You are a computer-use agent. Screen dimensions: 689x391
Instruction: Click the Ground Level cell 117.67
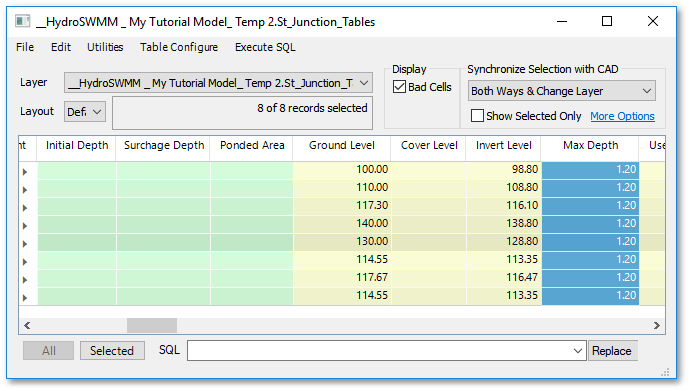click(x=342, y=279)
